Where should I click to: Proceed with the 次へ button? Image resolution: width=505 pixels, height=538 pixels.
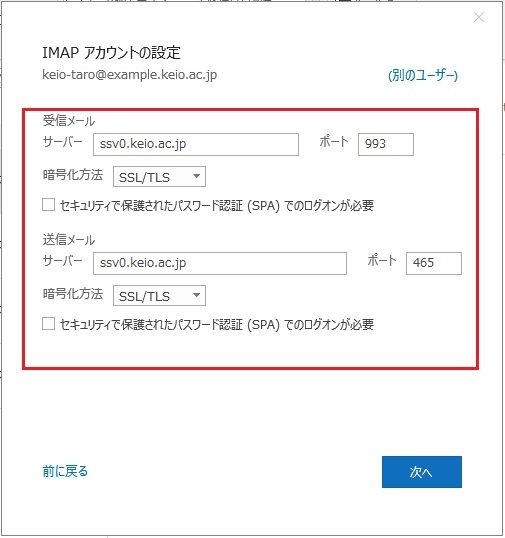click(422, 472)
